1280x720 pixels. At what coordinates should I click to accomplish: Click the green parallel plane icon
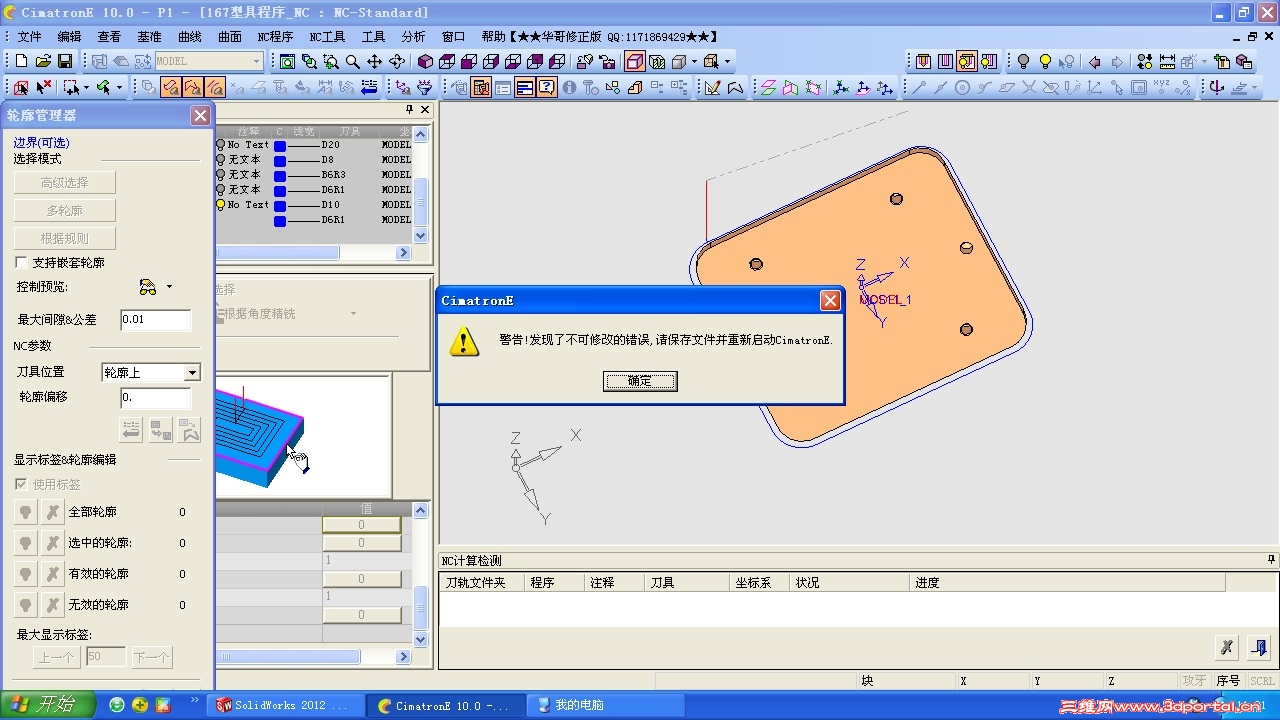[769, 88]
